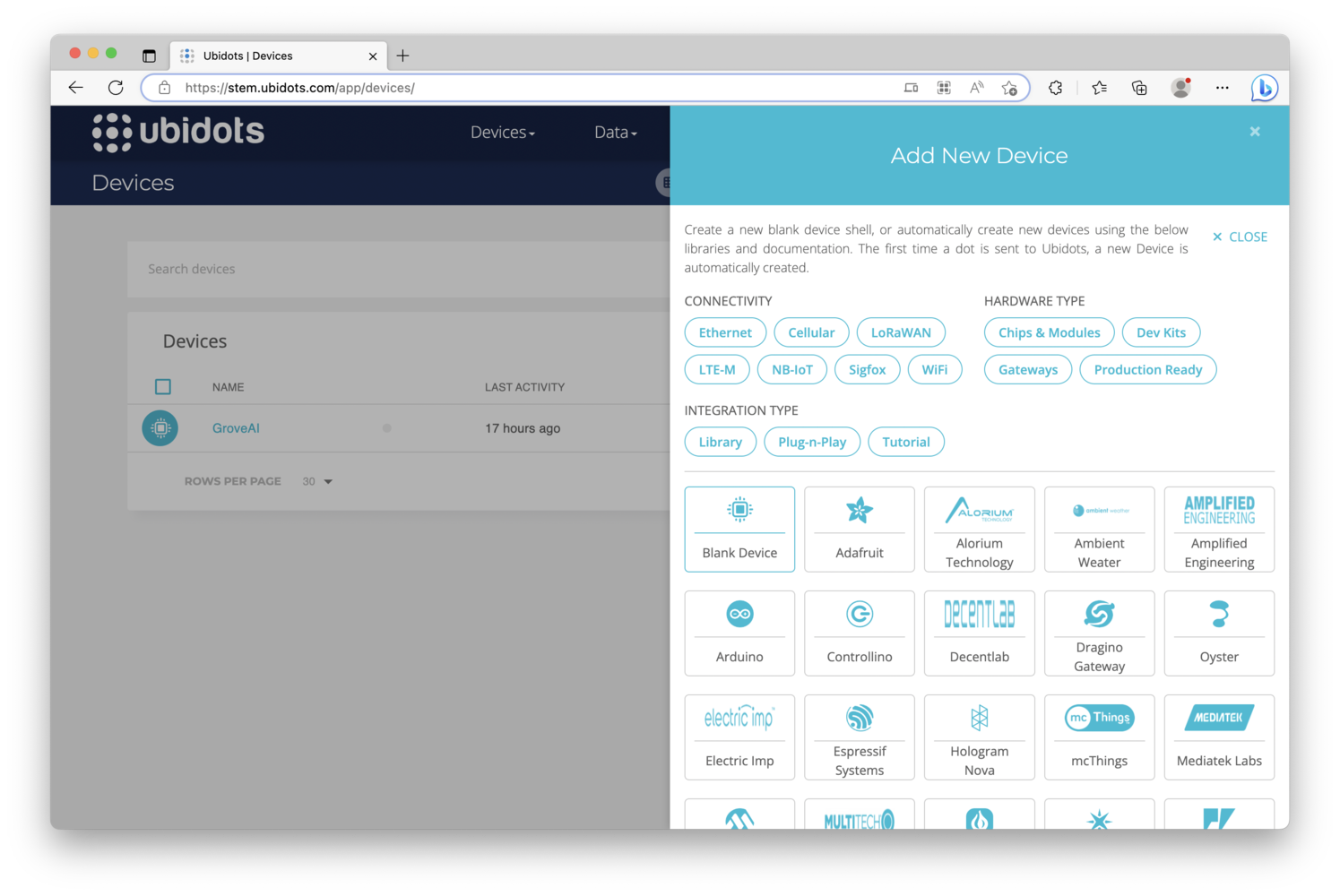The image size is (1340, 896).
Task: Select the Ambient Weater card
Action: pos(1100,529)
